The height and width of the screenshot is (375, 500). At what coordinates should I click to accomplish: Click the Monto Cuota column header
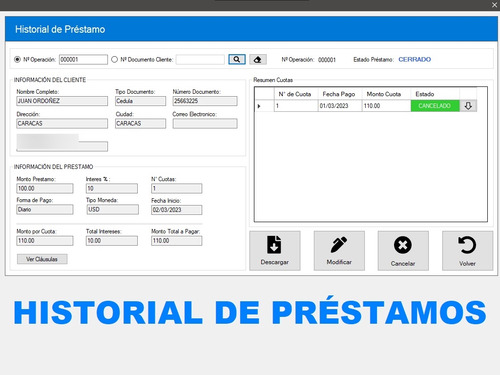386,94
